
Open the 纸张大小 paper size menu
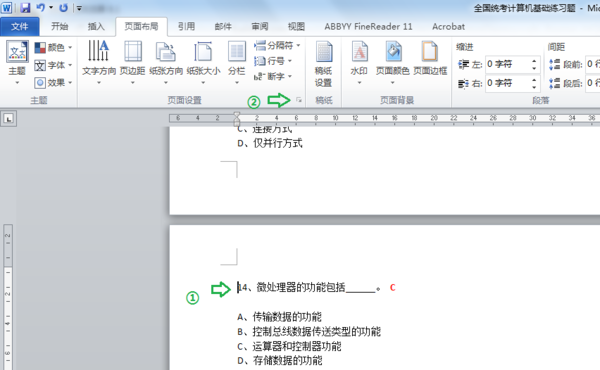[x=203, y=62]
